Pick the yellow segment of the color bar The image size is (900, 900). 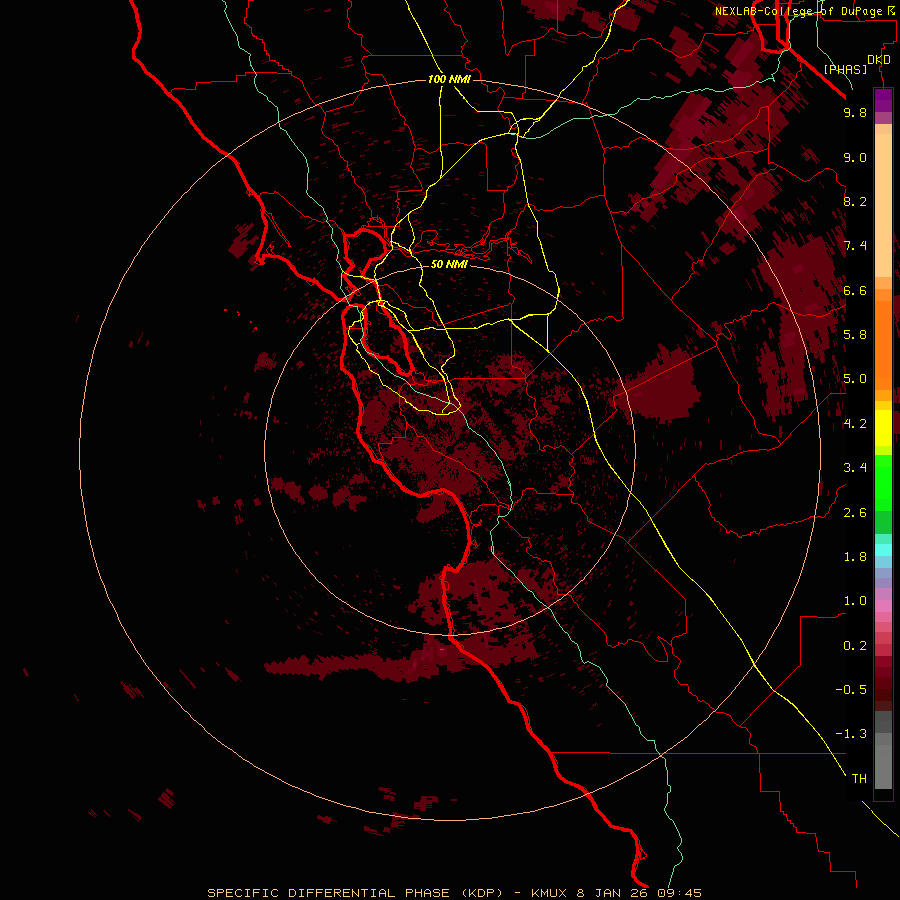(883, 428)
